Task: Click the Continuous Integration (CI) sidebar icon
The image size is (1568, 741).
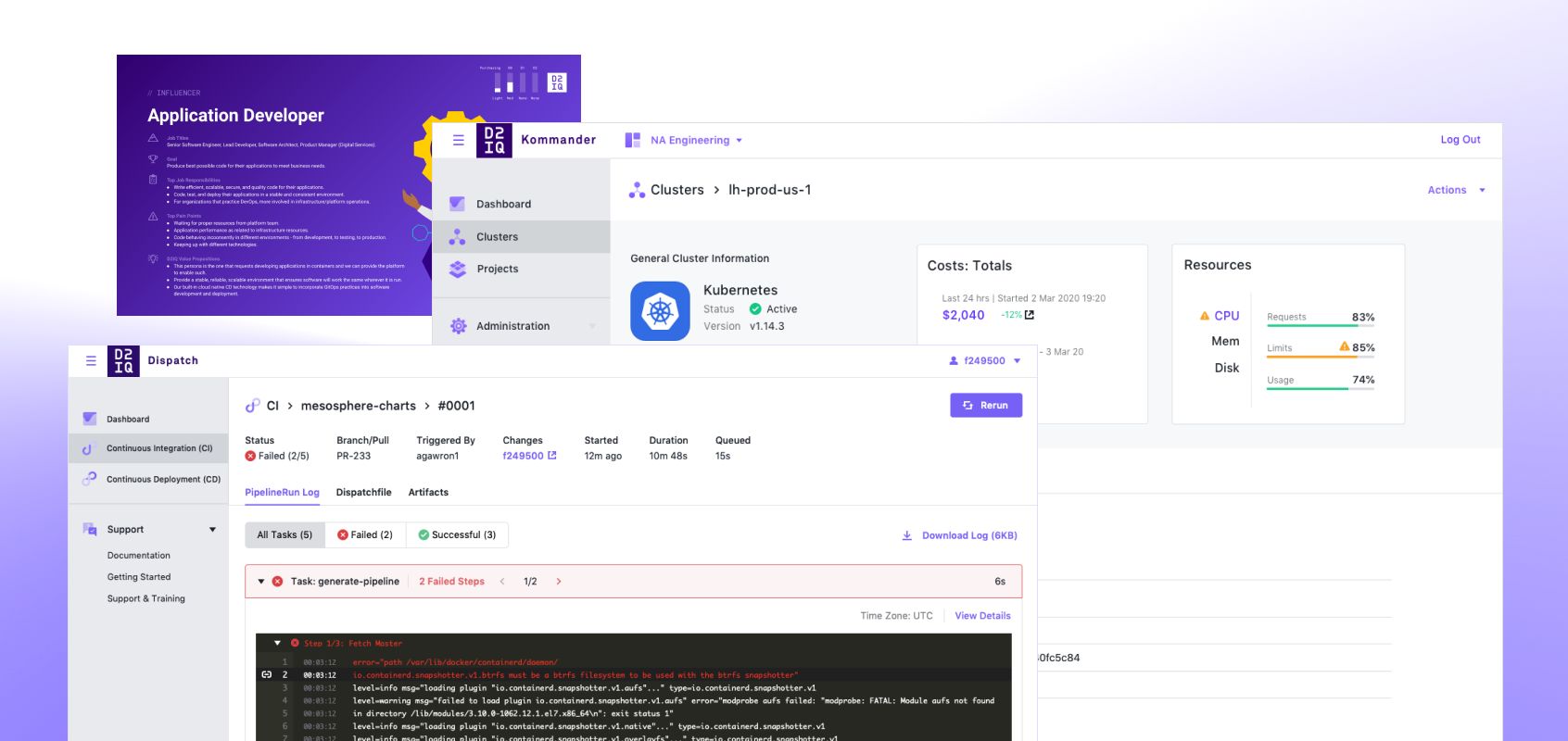Action: point(89,448)
